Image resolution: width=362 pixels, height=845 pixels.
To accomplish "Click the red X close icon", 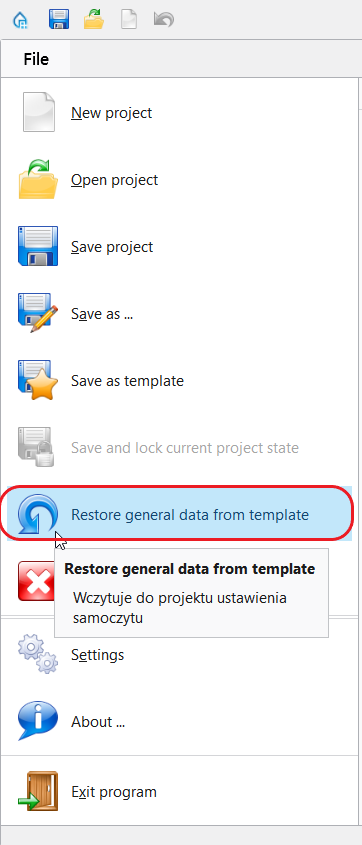I will coord(36,581).
